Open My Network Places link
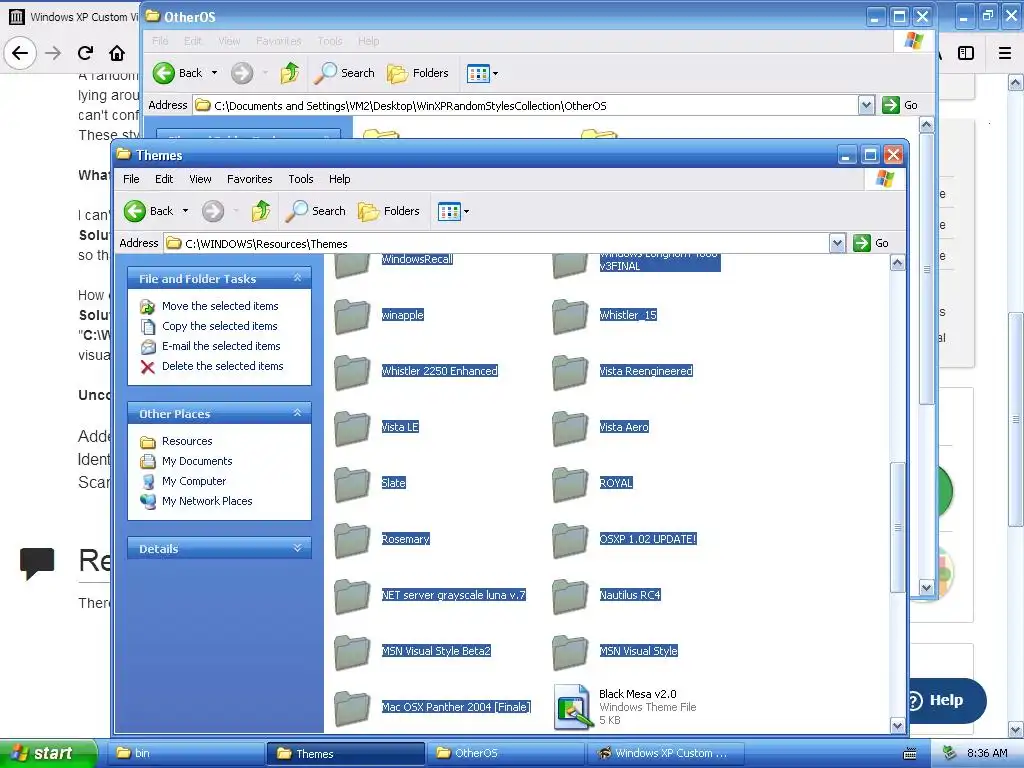The width and height of the screenshot is (1024, 768). pyautogui.click(x=207, y=502)
